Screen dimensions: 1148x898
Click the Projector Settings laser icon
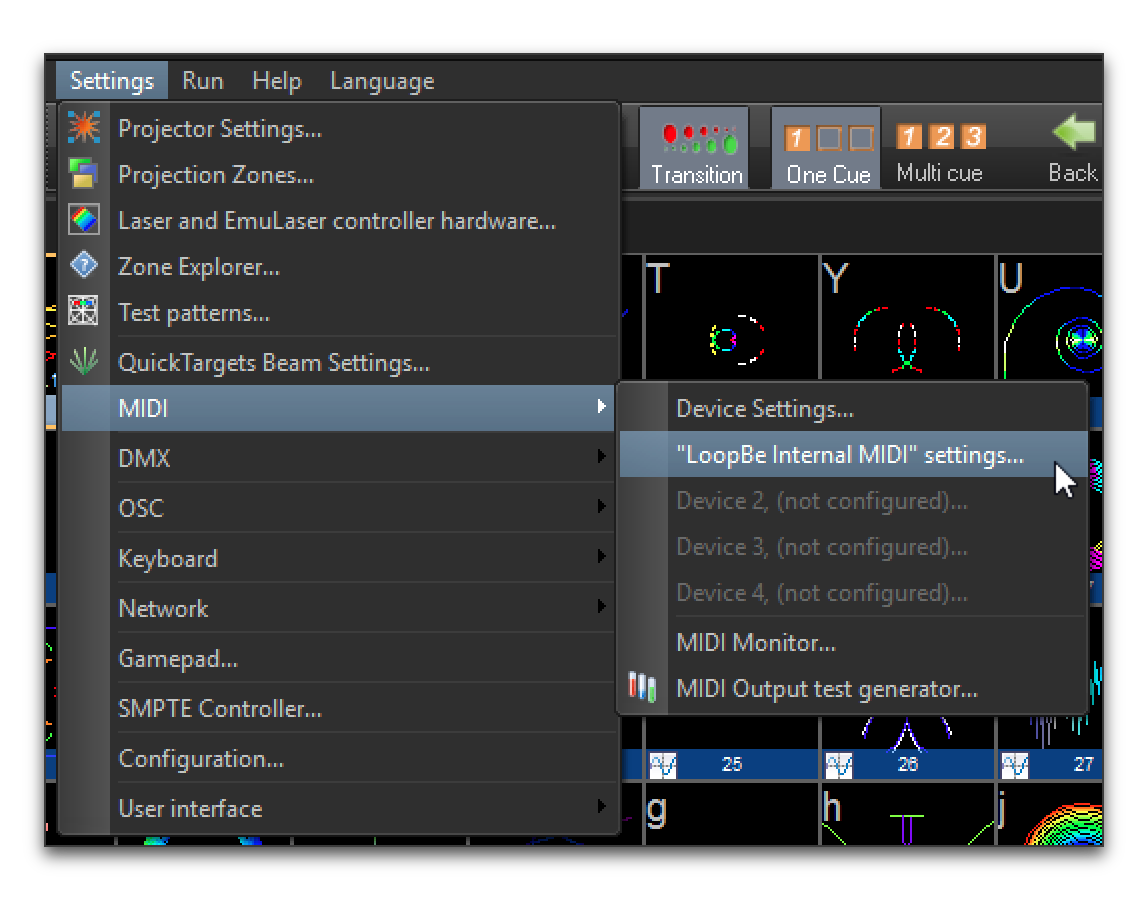pyautogui.click(x=84, y=128)
